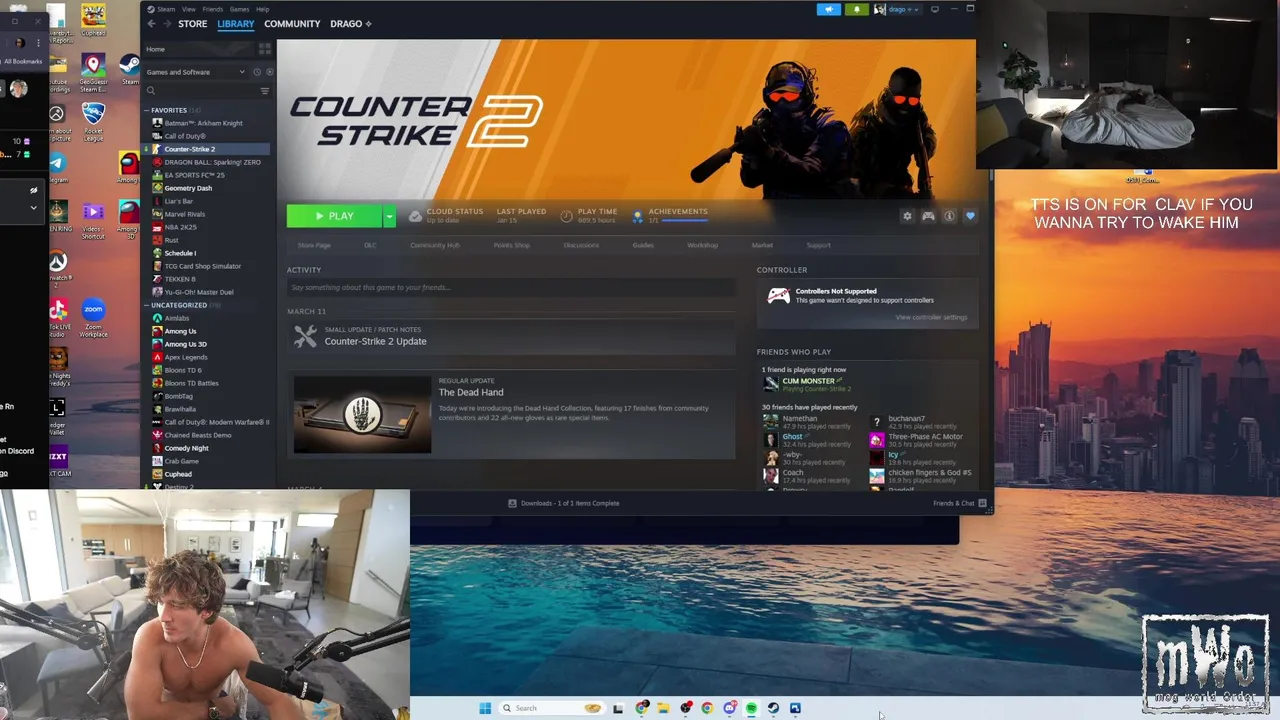Open game settings gear icon

click(x=907, y=216)
